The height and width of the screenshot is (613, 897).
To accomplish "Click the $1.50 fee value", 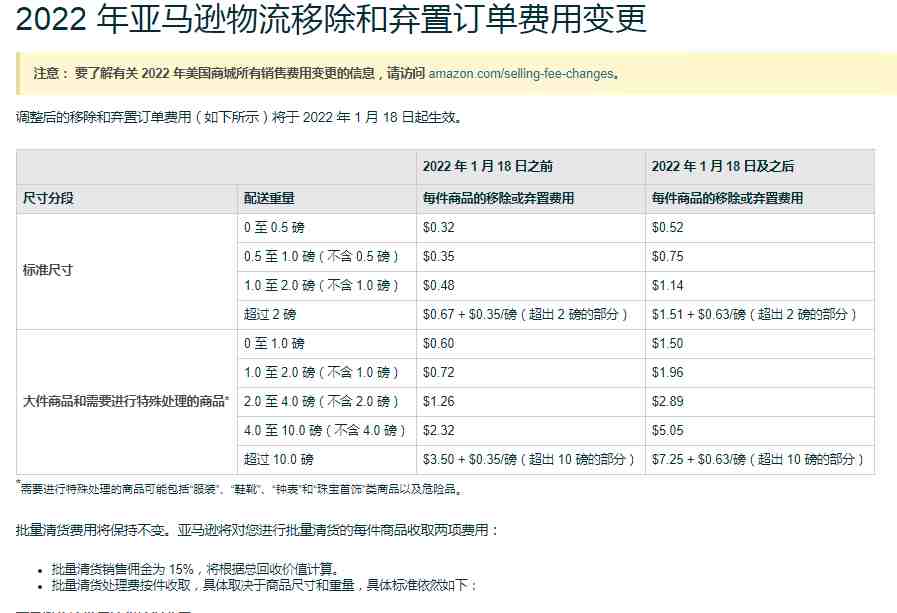I will pos(668,344).
